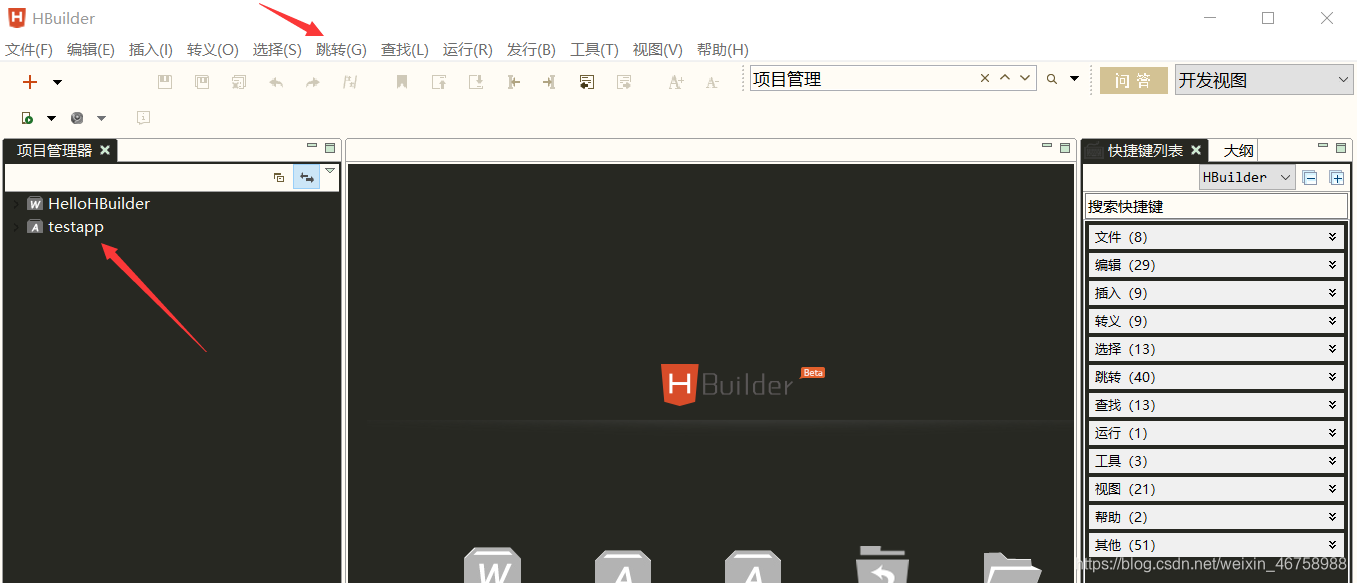Click the greyed page icon with forward arrow

pos(624,82)
